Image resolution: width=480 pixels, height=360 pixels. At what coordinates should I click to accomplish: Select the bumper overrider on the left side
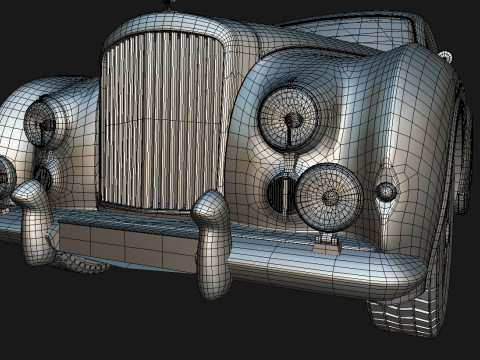coord(34,223)
